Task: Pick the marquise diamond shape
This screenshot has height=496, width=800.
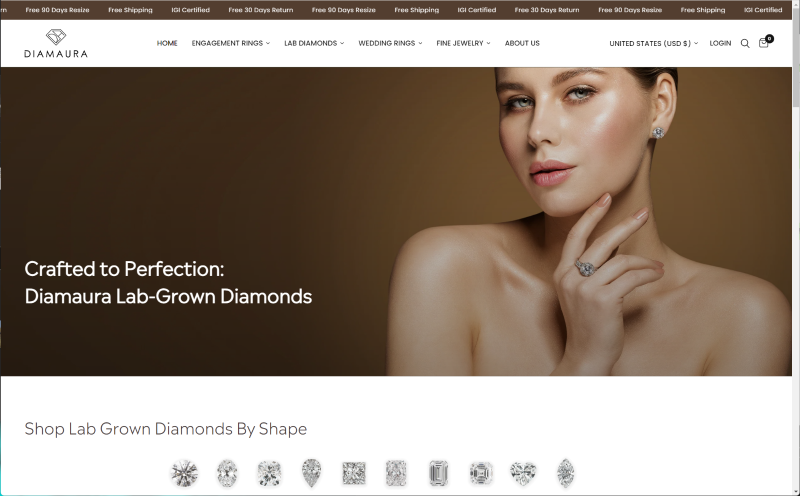Action: point(565,473)
